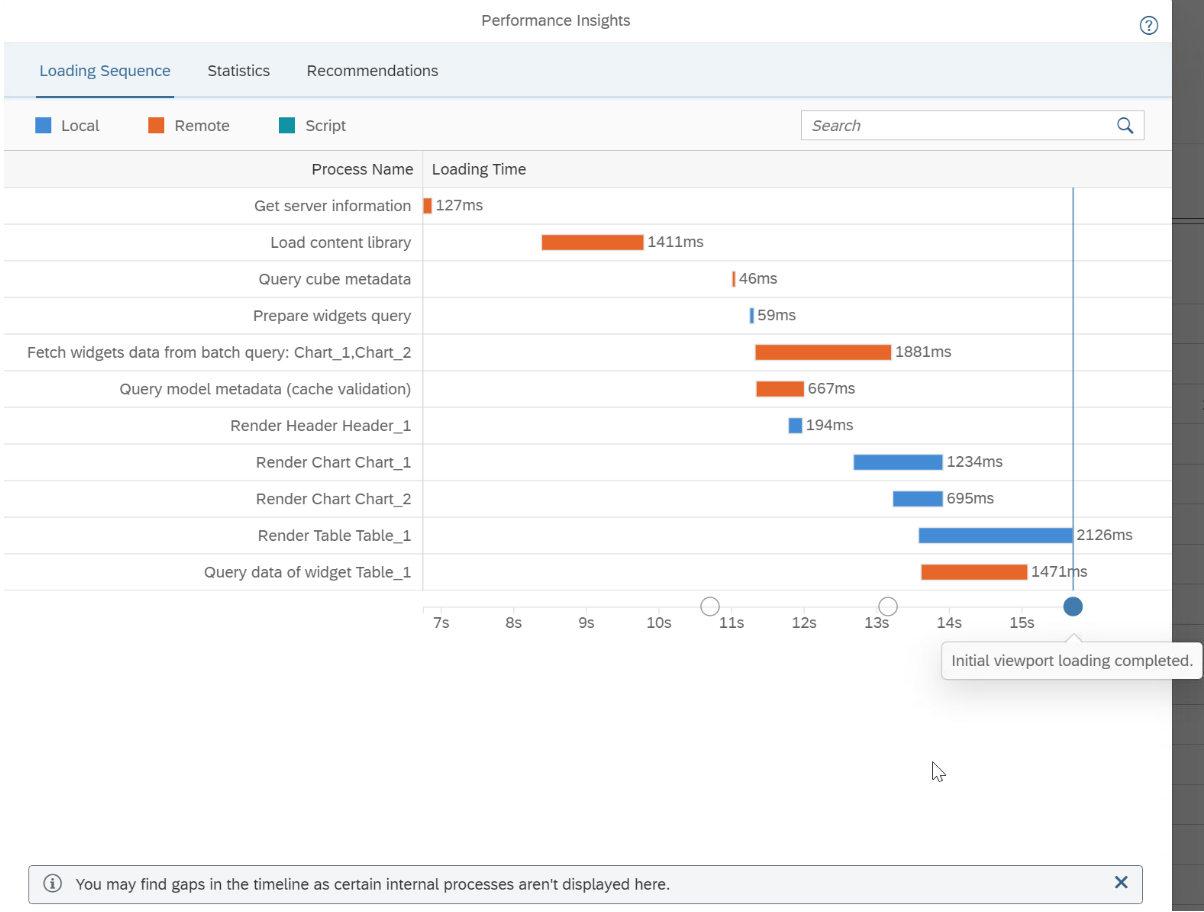
Task: Switch to the Statistics tab
Action: (238, 70)
